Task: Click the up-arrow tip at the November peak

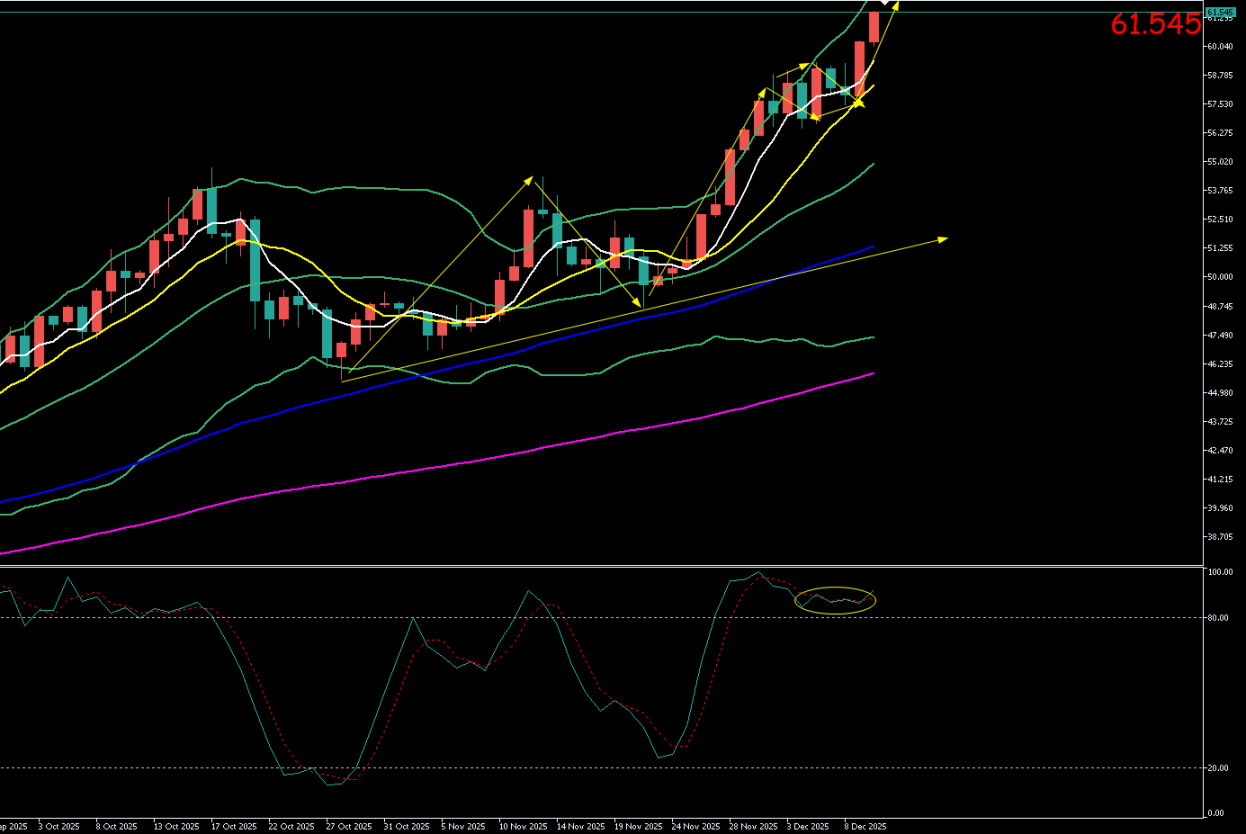Action: 529,180
